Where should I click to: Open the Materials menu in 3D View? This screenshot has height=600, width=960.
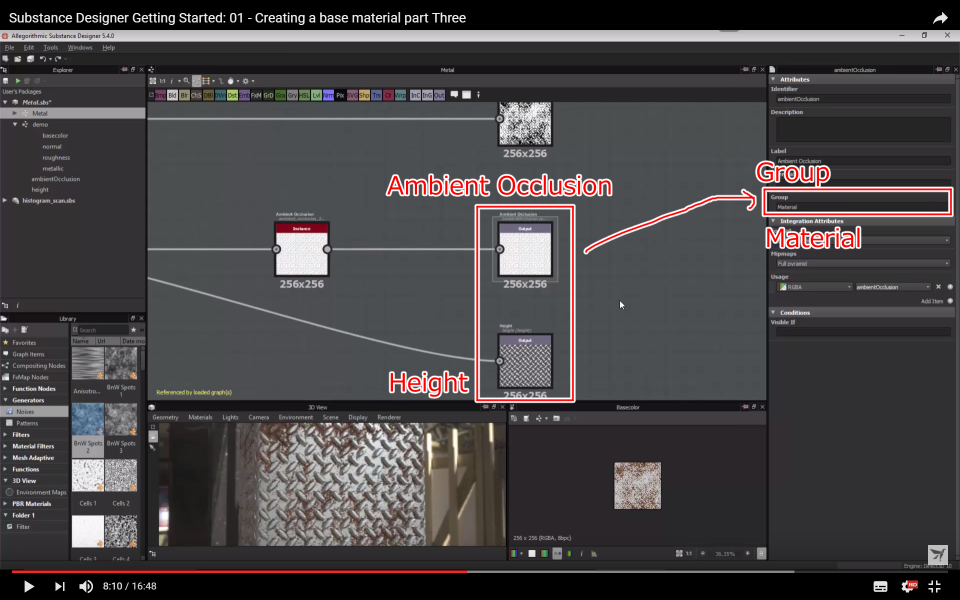point(200,417)
